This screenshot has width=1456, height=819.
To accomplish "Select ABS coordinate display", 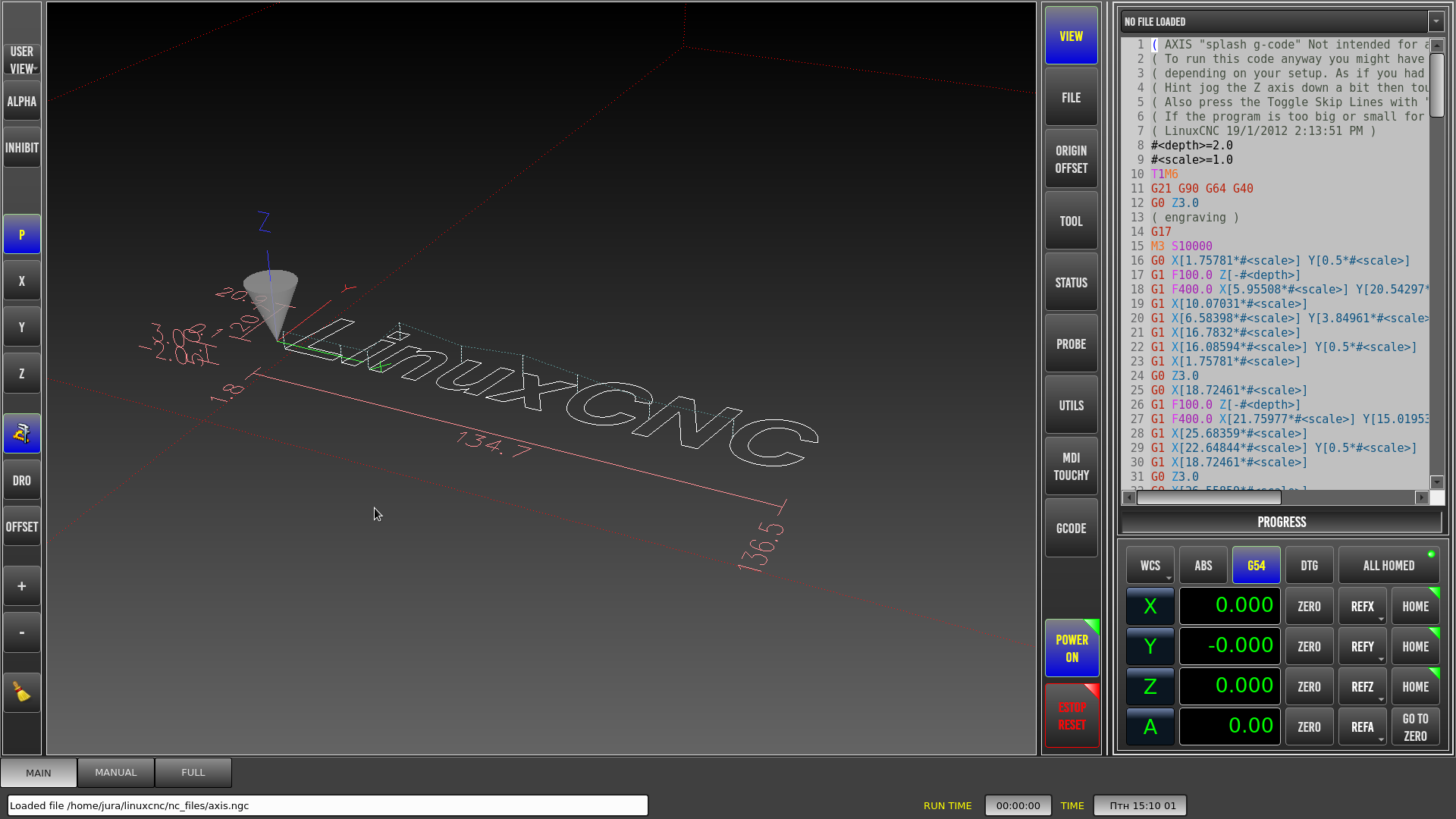I will 1203,566.
